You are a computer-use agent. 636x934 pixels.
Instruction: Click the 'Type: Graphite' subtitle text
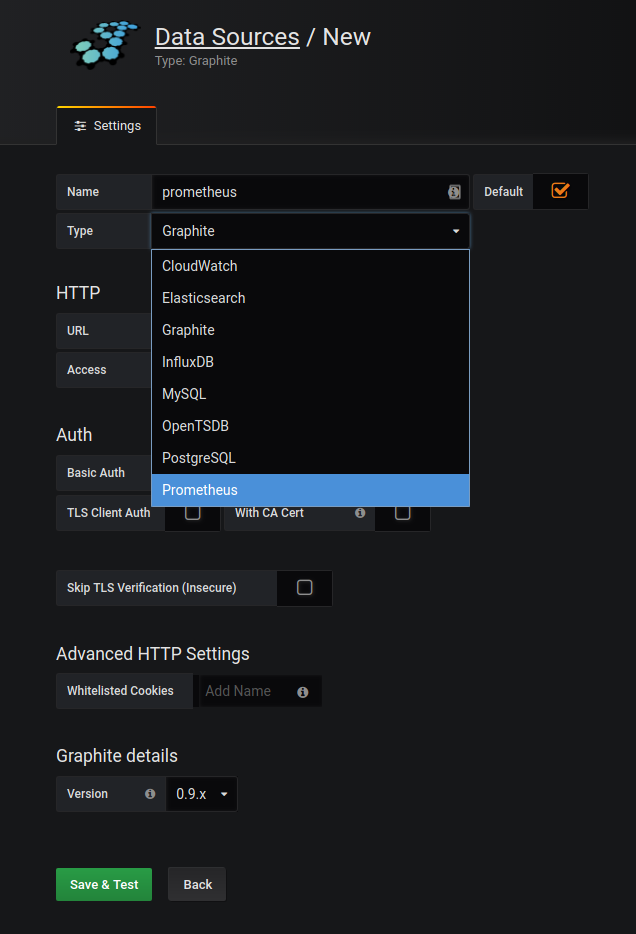click(196, 61)
